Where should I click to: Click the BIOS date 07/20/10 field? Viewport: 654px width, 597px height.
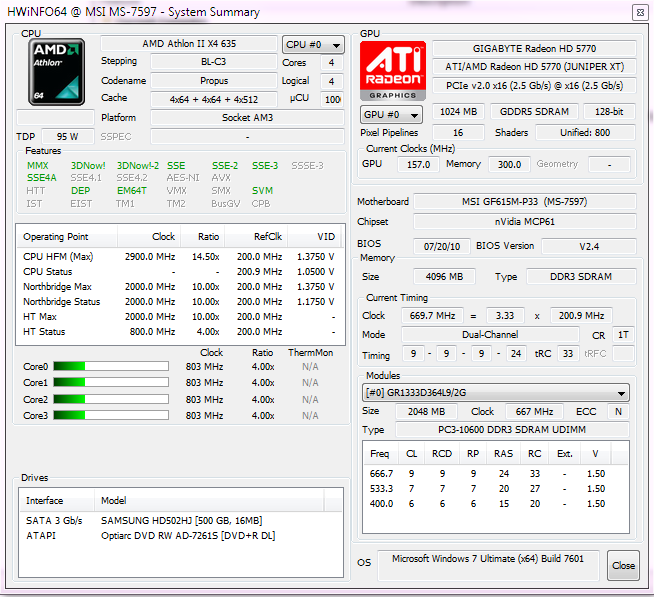click(442, 246)
